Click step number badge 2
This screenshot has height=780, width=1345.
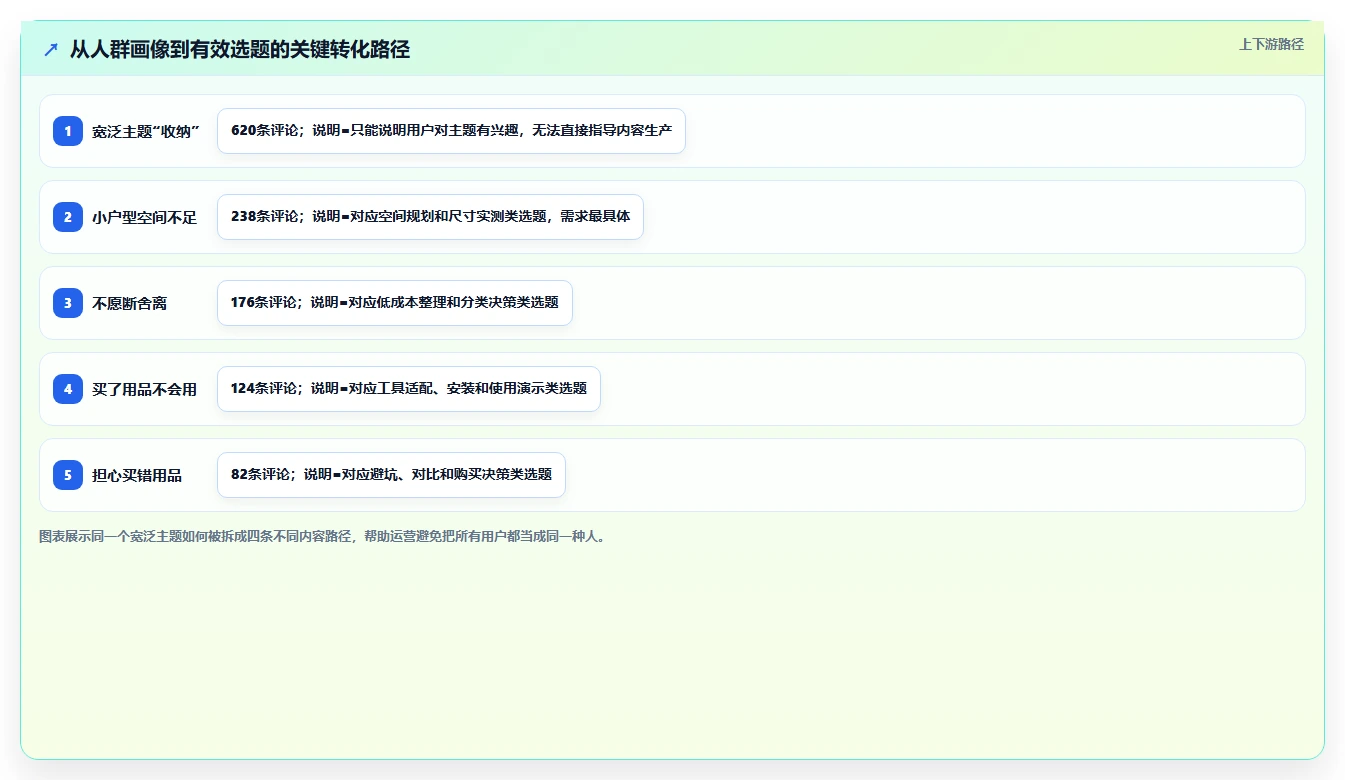tap(68, 217)
